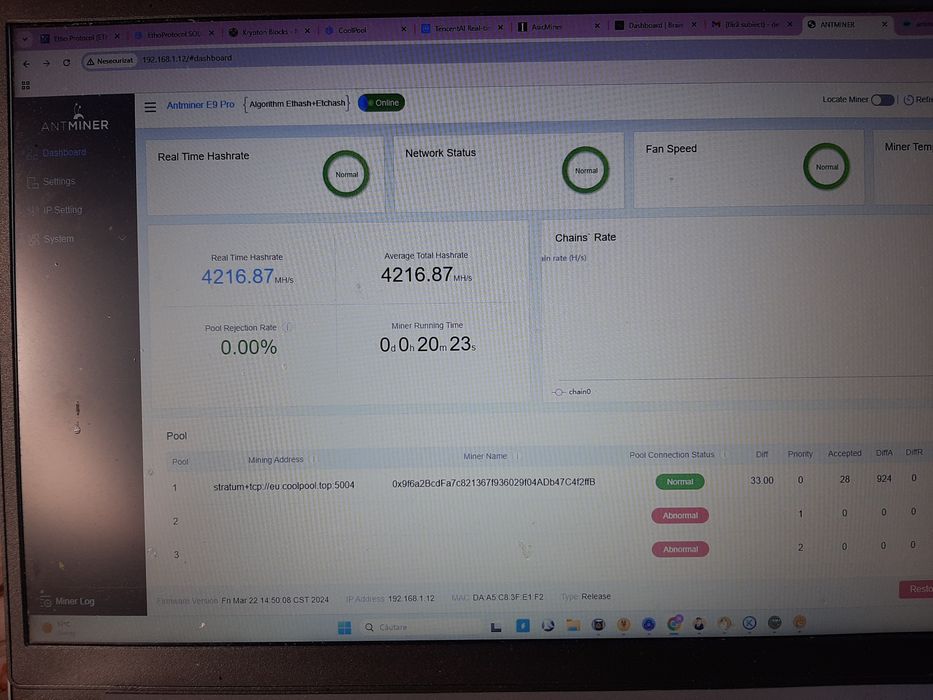Viewport: 933px width, 700px height.
Task: Switch to the TencentAI browser tab
Action: pos(462,28)
